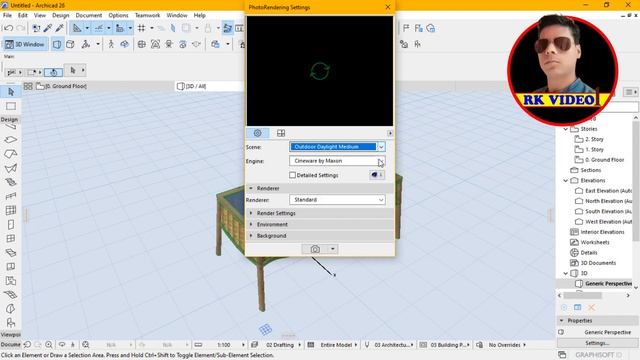Screen dimensions: 640x360
Task: Click the walking figure Explore Model icon
Action: (111, 44)
